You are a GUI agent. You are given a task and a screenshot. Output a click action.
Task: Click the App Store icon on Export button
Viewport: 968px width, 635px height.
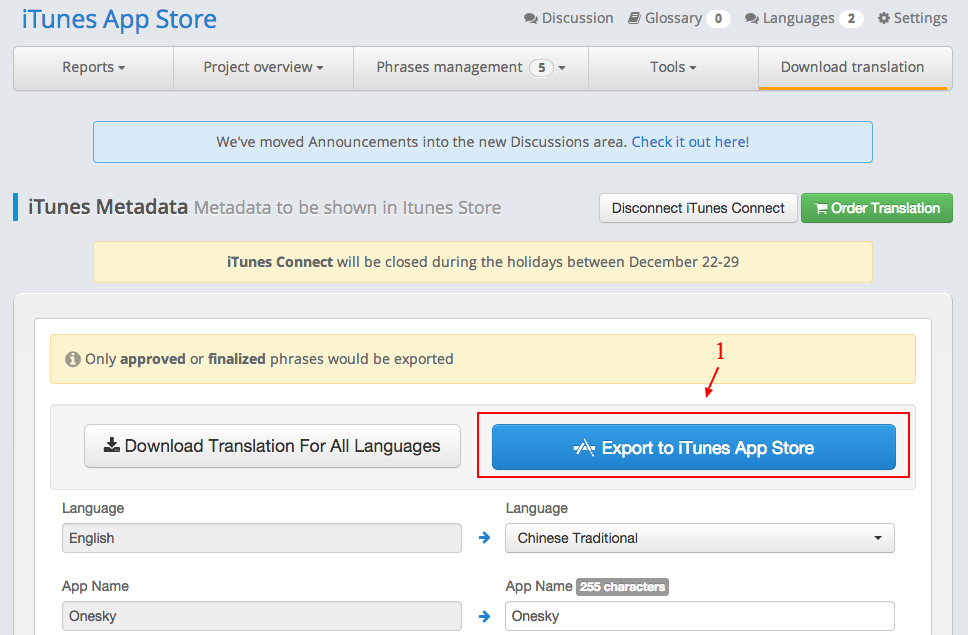tap(584, 447)
